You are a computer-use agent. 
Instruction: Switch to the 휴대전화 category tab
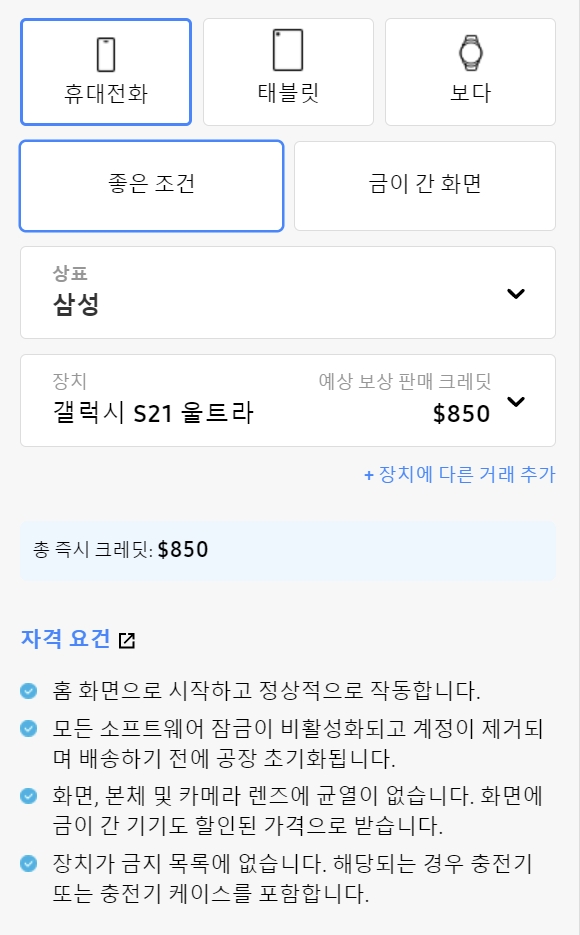[106, 72]
